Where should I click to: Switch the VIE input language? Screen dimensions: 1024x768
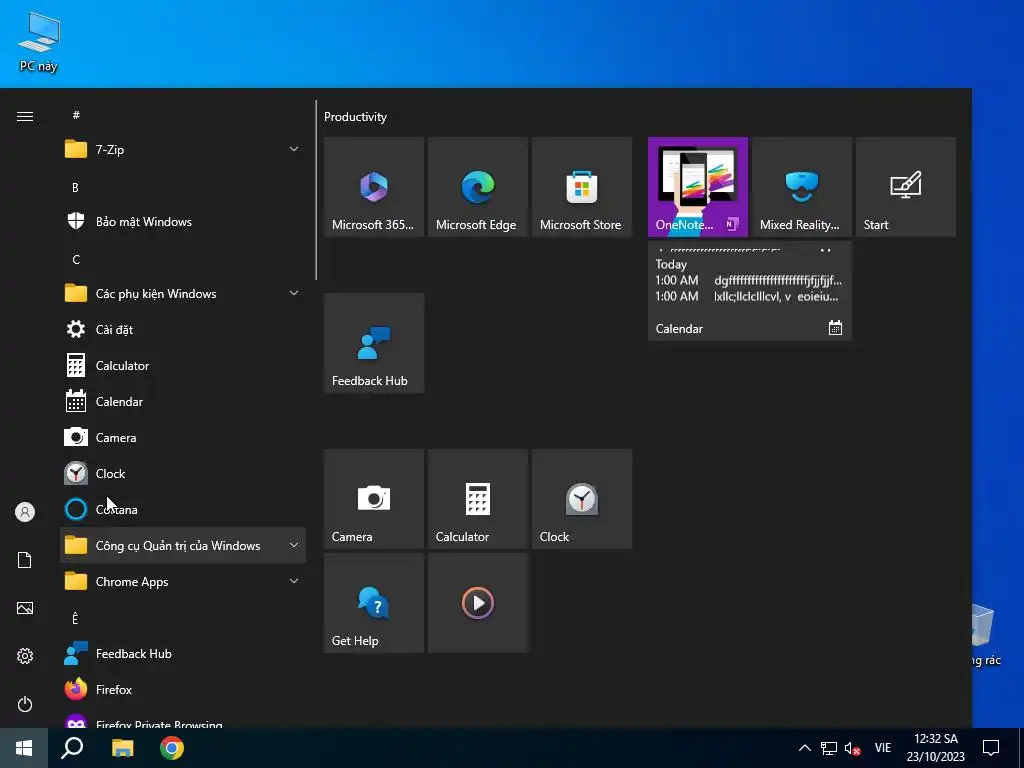pyautogui.click(x=883, y=748)
